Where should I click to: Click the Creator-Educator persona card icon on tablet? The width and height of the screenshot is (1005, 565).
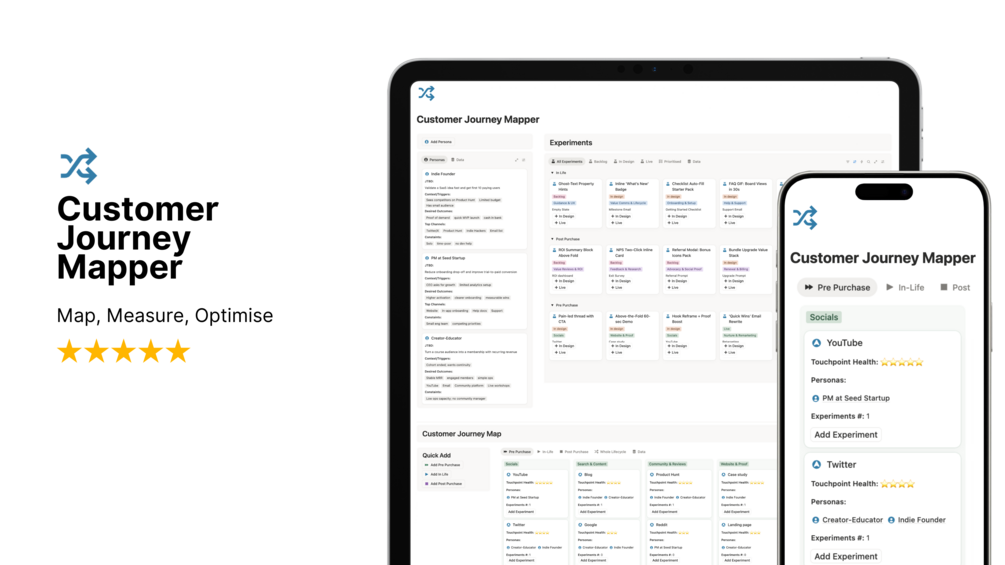pyautogui.click(x=427, y=338)
